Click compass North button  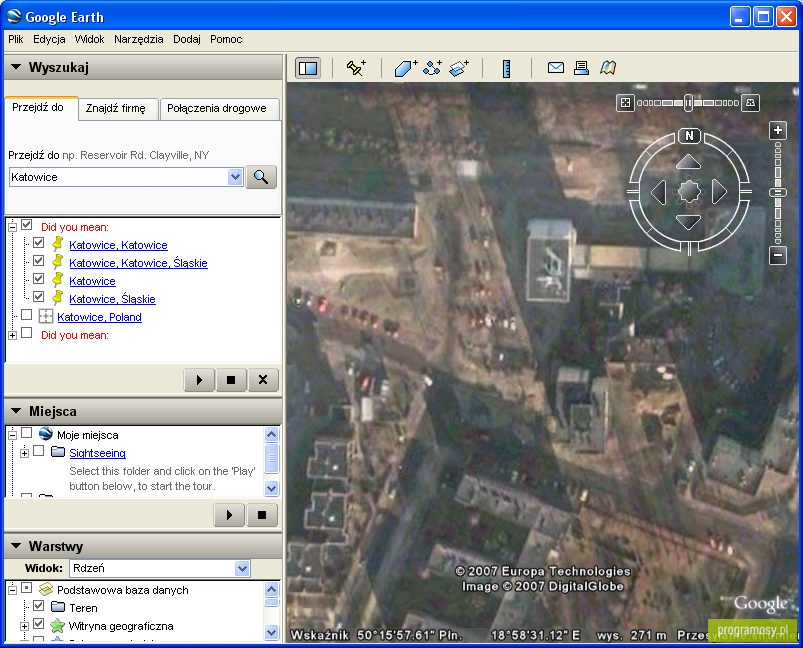coord(689,135)
